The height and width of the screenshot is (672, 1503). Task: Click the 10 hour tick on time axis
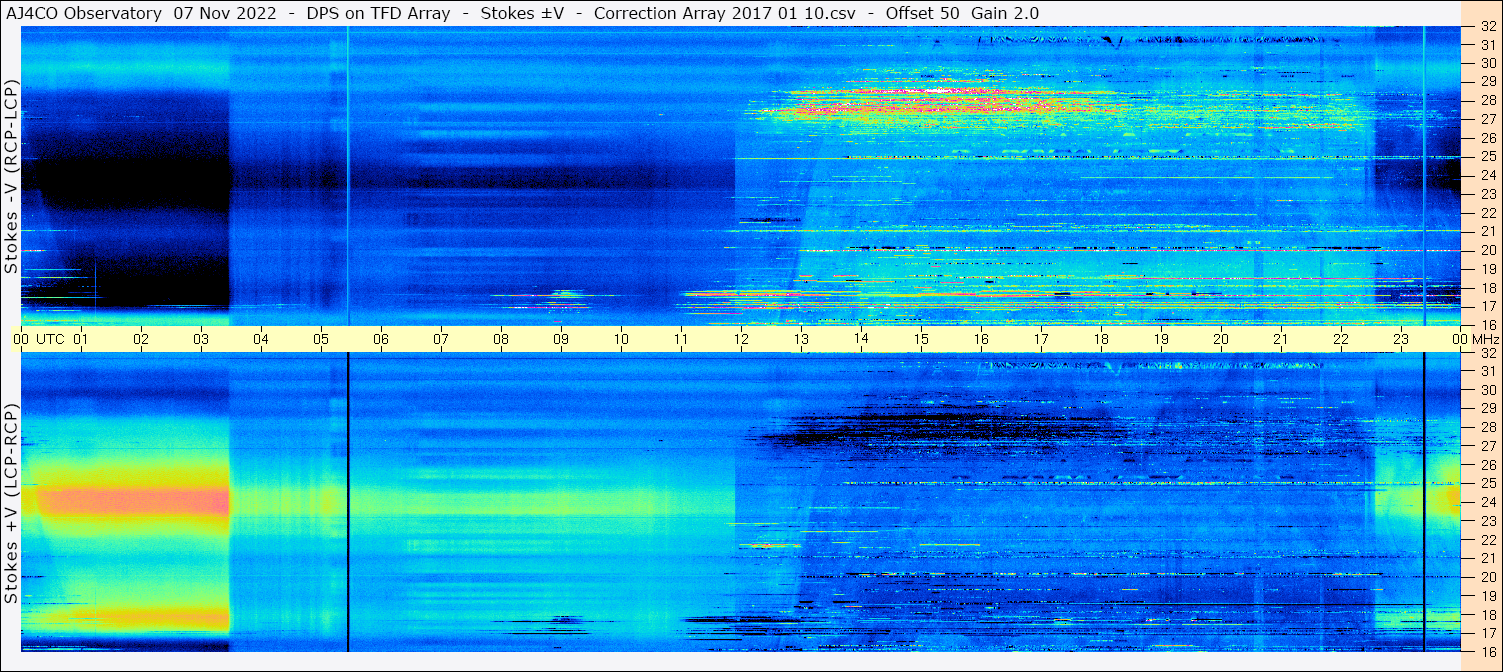point(621,339)
